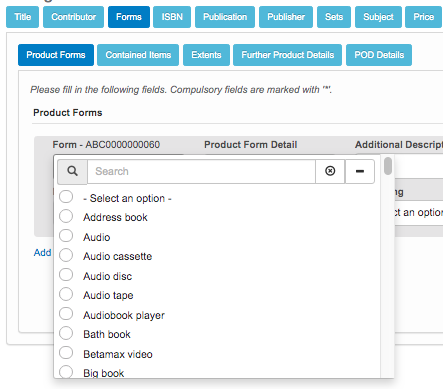
Task: Select the '- Select an option -' radio
Action: (66, 197)
